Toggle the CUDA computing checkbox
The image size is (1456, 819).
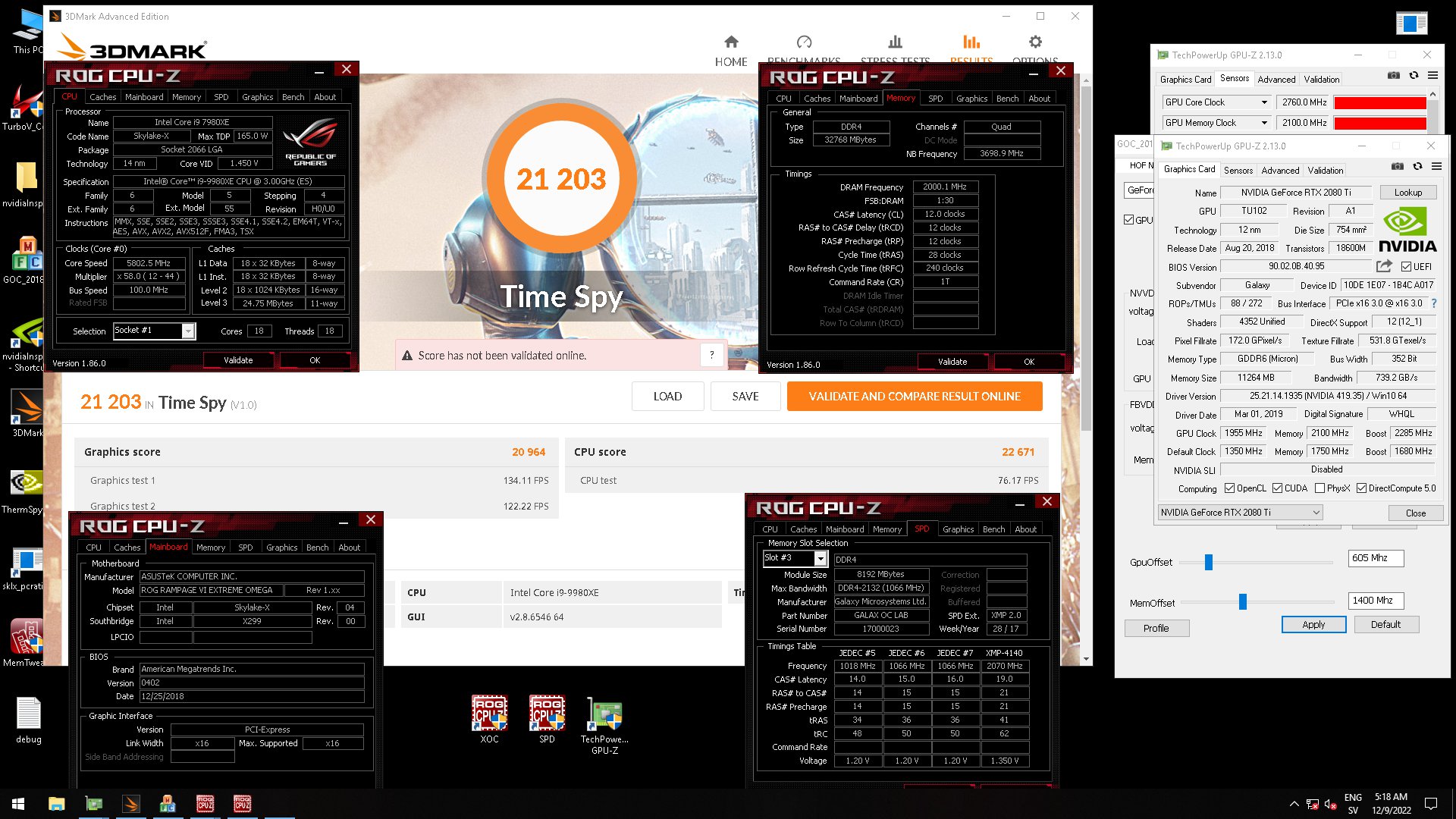pos(1278,488)
